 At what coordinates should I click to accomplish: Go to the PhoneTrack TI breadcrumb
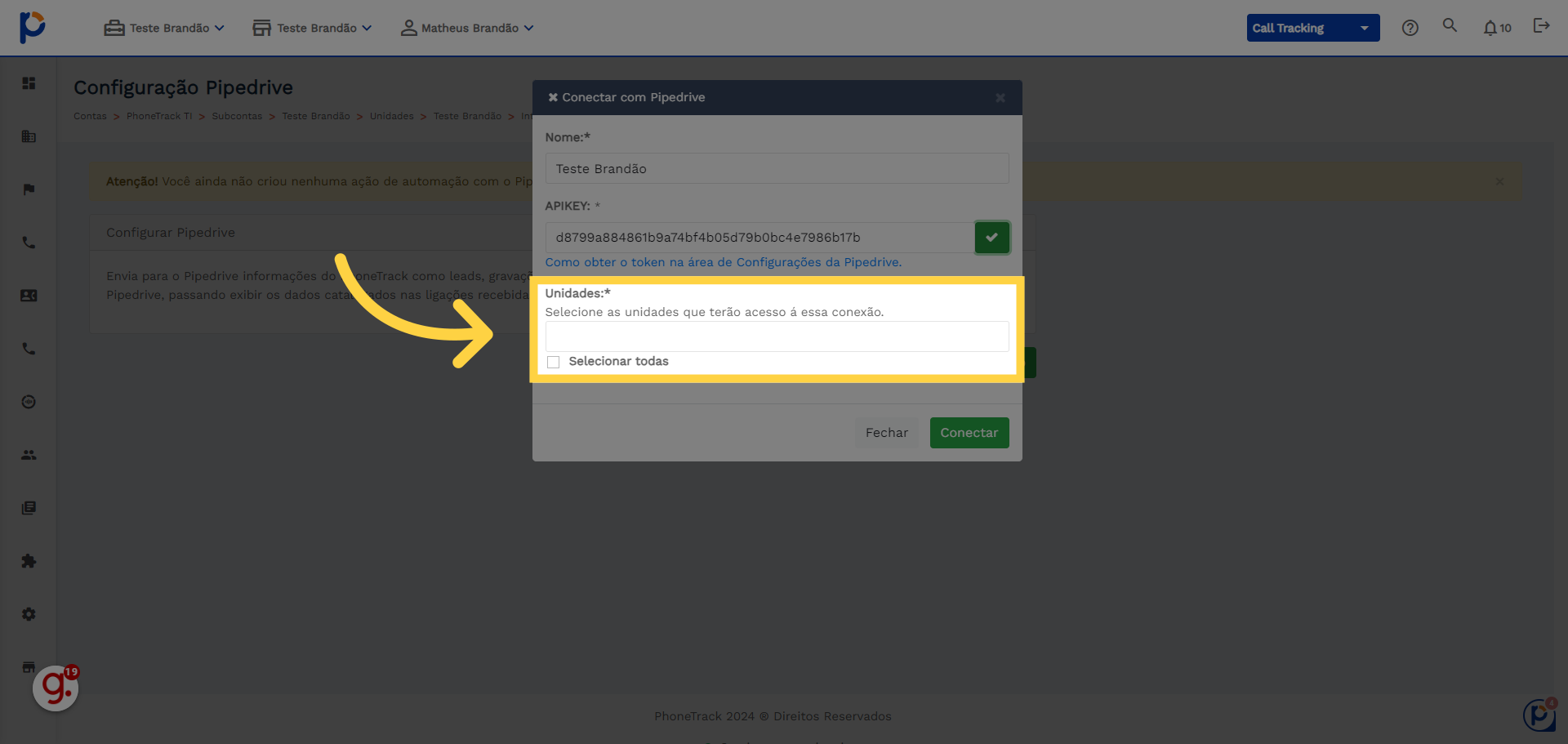coord(159,116)
